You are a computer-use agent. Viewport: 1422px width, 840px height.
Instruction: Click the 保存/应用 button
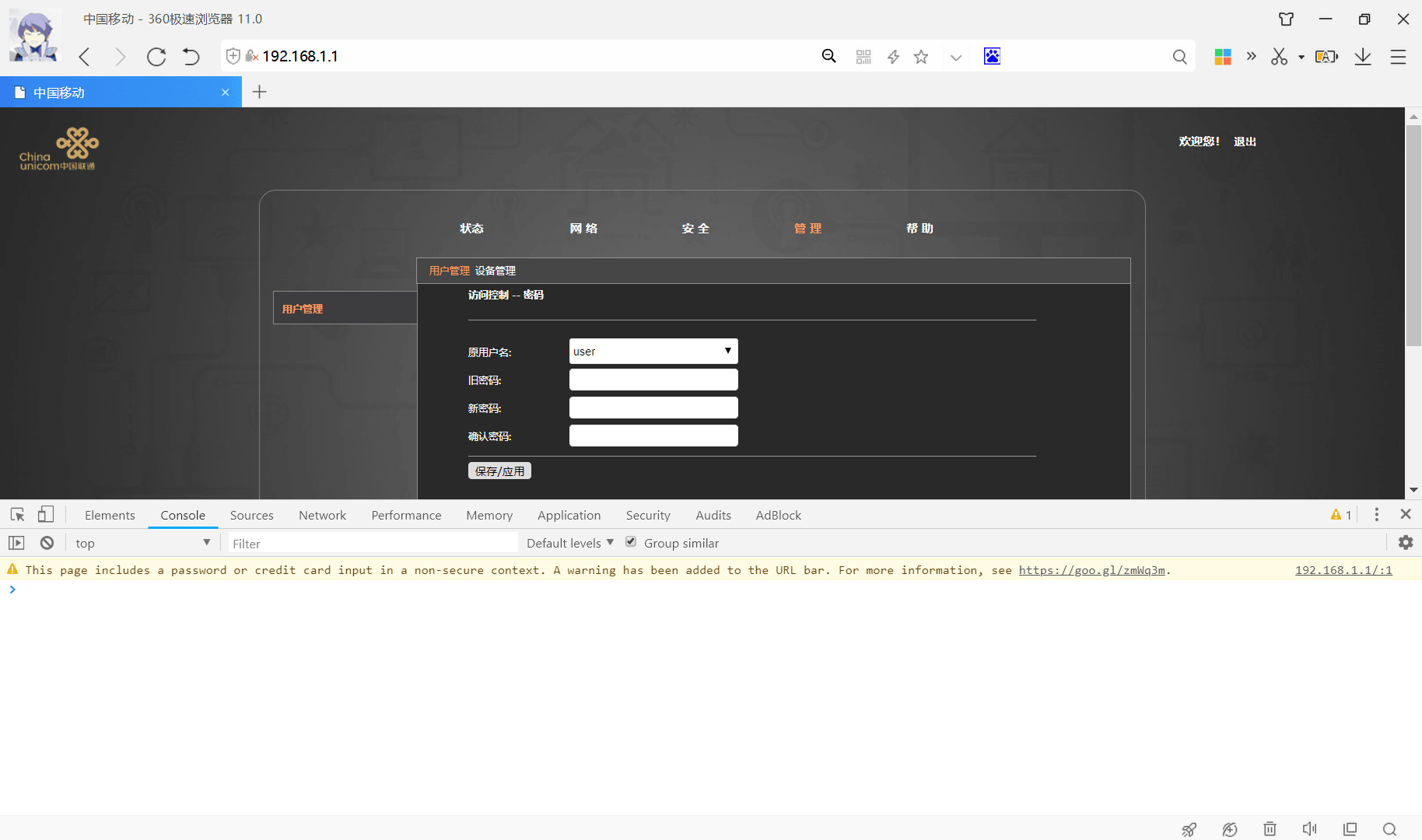click(499, 471)
